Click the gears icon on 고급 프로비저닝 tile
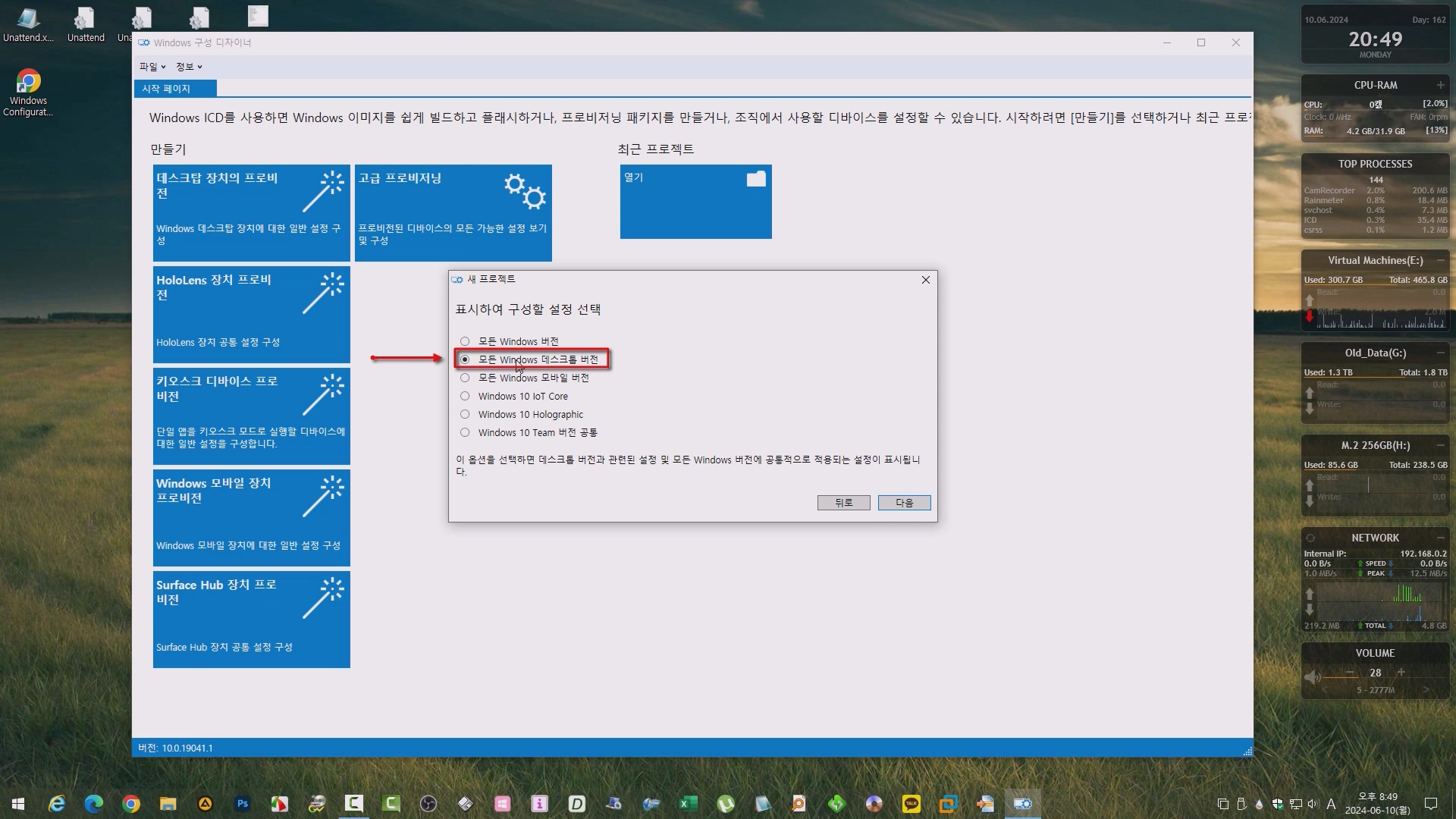Screen dimensions: 1456x819 click(x=525, y=191)
